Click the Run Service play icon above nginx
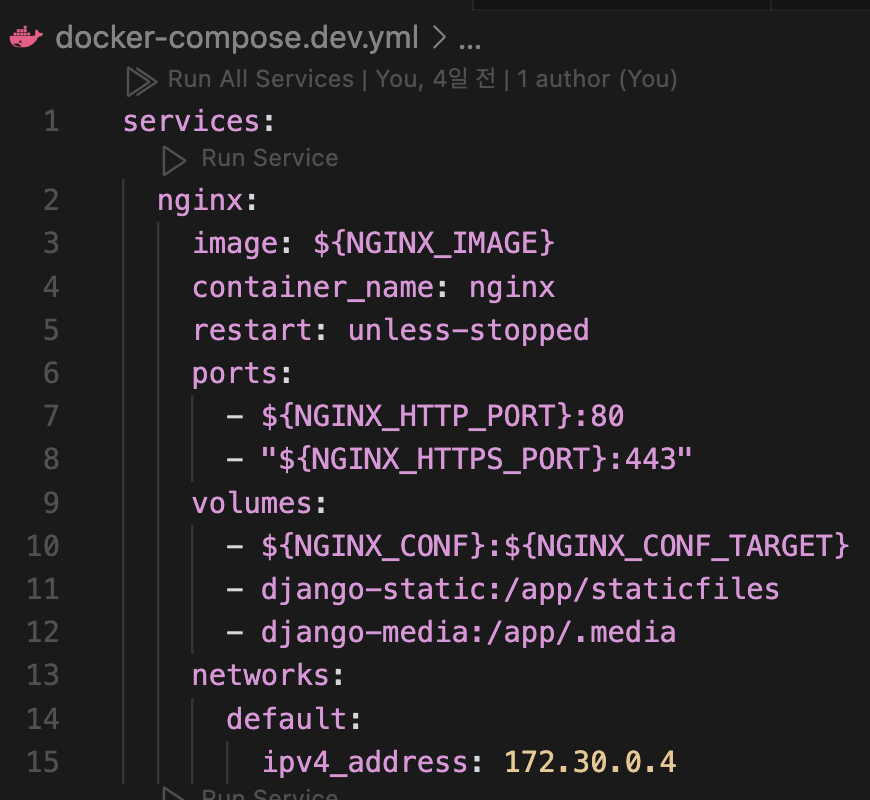Viewport: 870px width, 800px height. point(174,160)
